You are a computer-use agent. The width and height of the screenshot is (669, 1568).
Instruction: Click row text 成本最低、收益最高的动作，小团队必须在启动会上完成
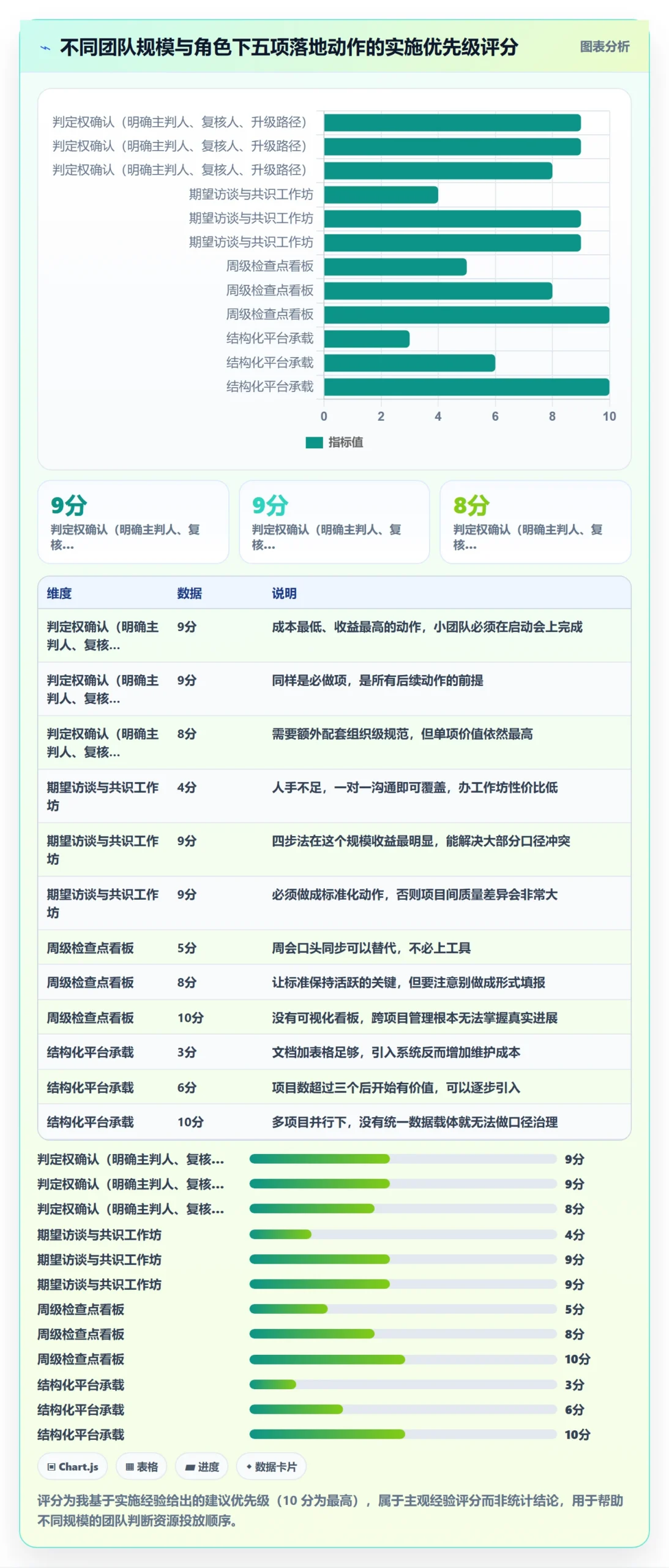[427, 627]
